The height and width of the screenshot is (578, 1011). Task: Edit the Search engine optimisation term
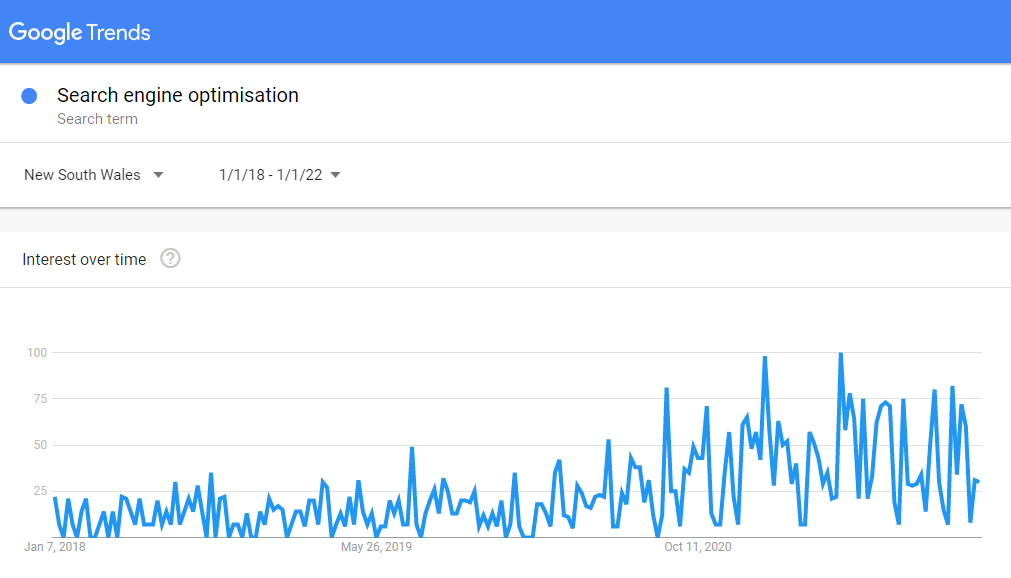178,95
